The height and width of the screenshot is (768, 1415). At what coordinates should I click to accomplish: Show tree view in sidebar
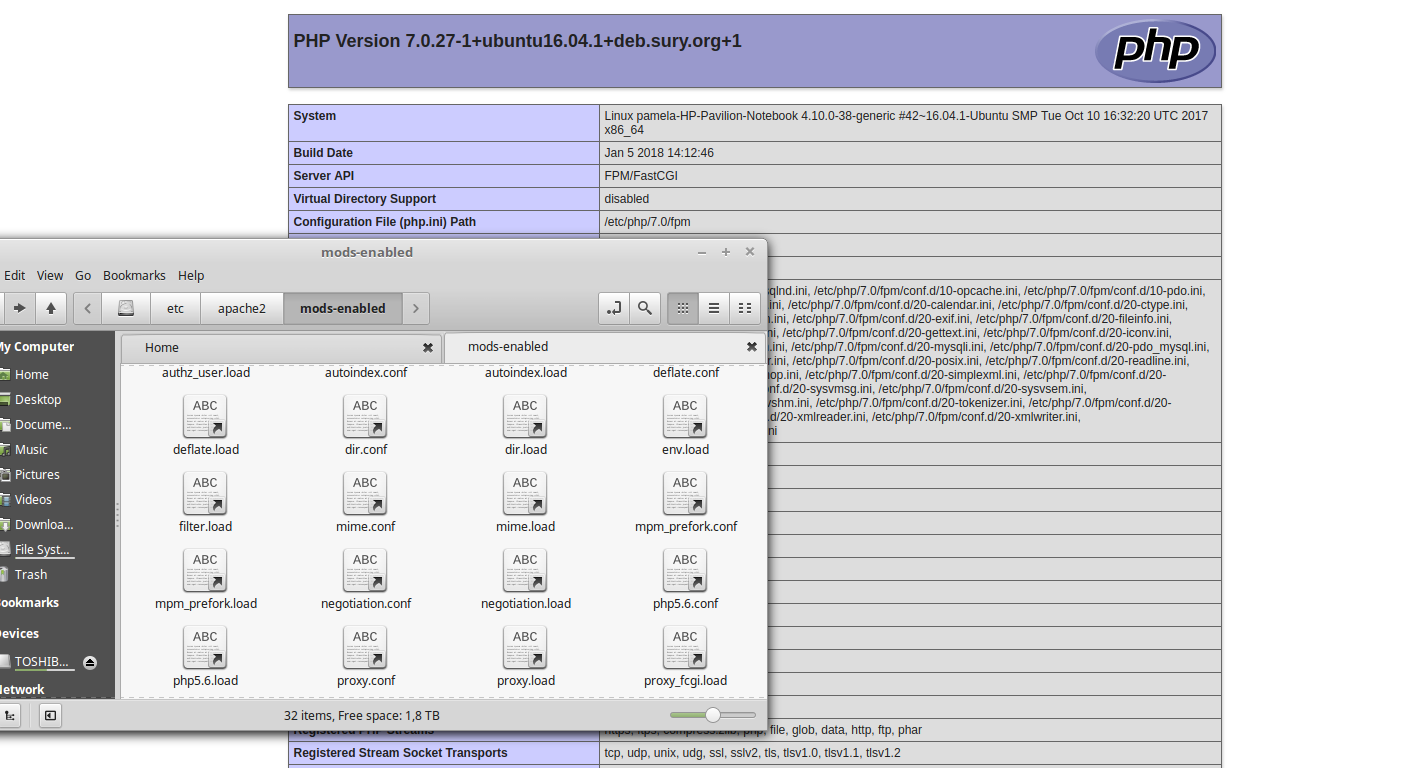(8, 715)
